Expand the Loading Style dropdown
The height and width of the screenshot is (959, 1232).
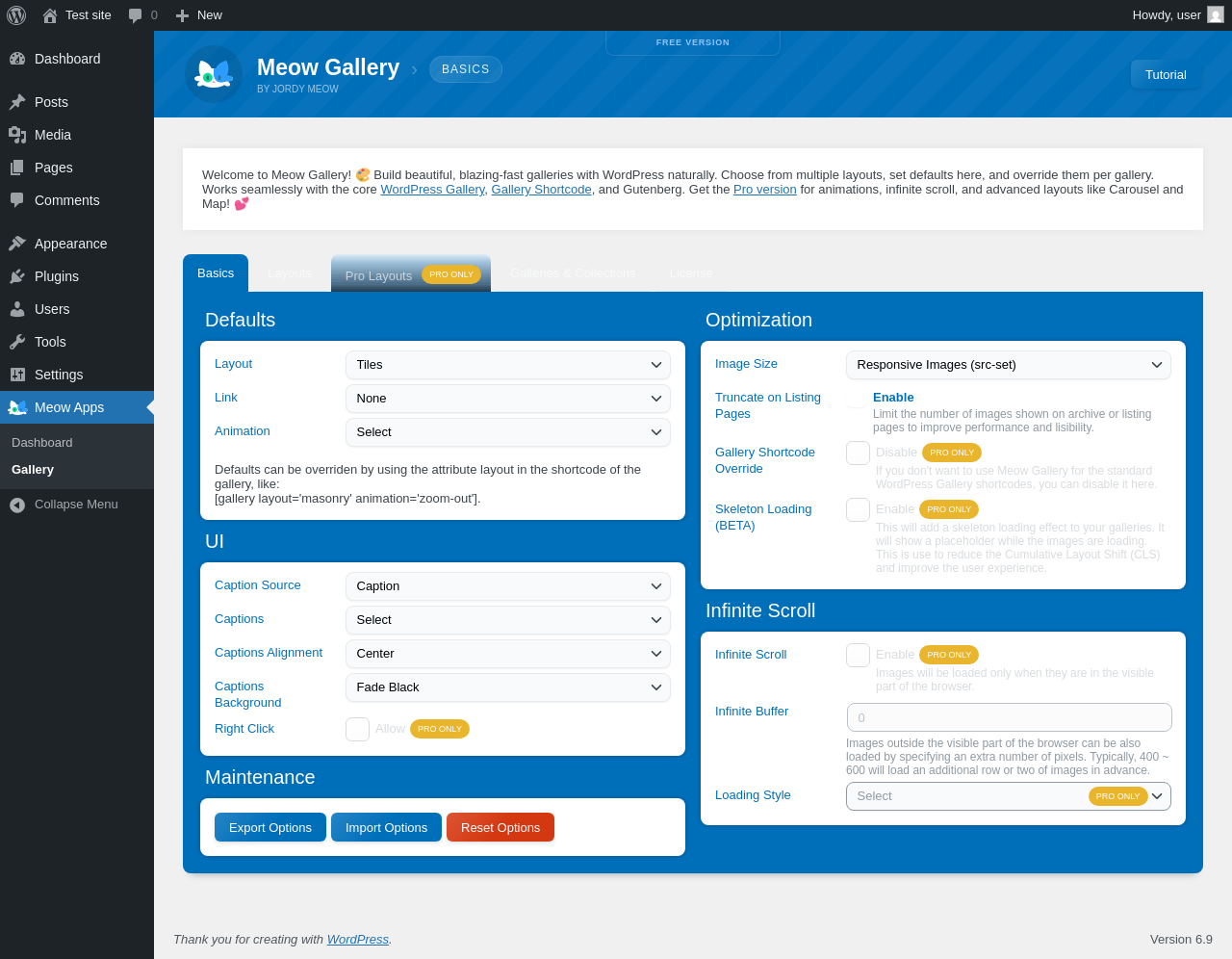pos(1009,796)
